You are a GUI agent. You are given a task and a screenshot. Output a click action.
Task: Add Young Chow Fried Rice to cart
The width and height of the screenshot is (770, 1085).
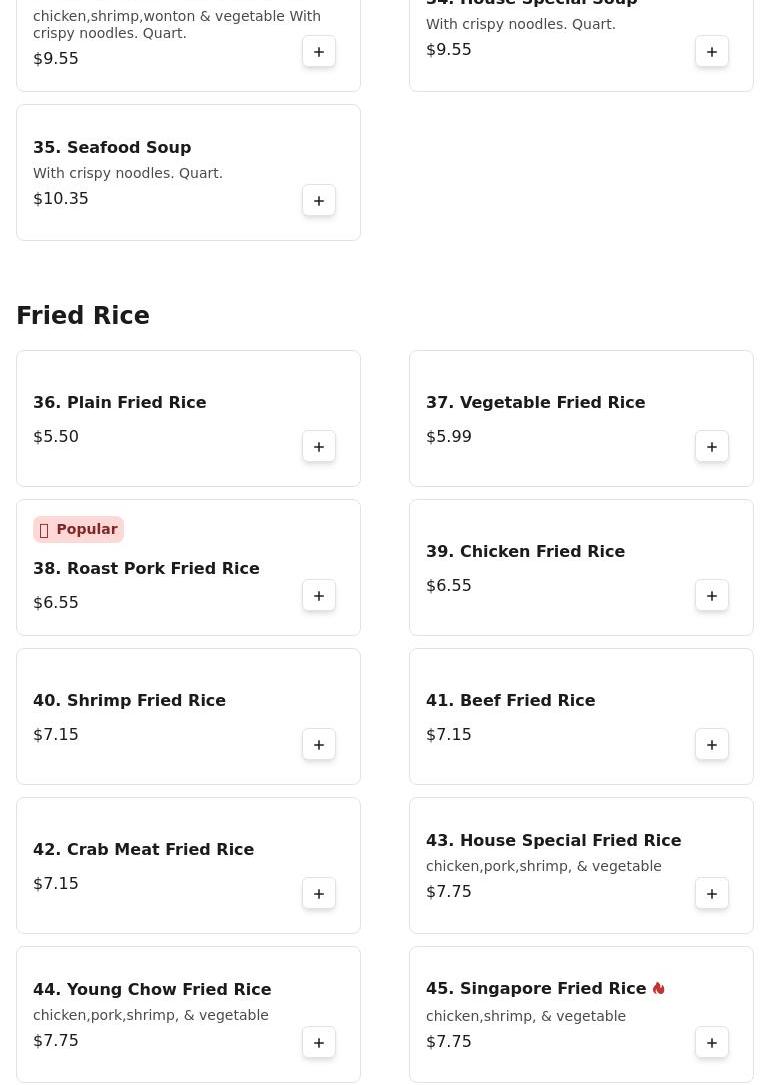(x=319, y=1043)
